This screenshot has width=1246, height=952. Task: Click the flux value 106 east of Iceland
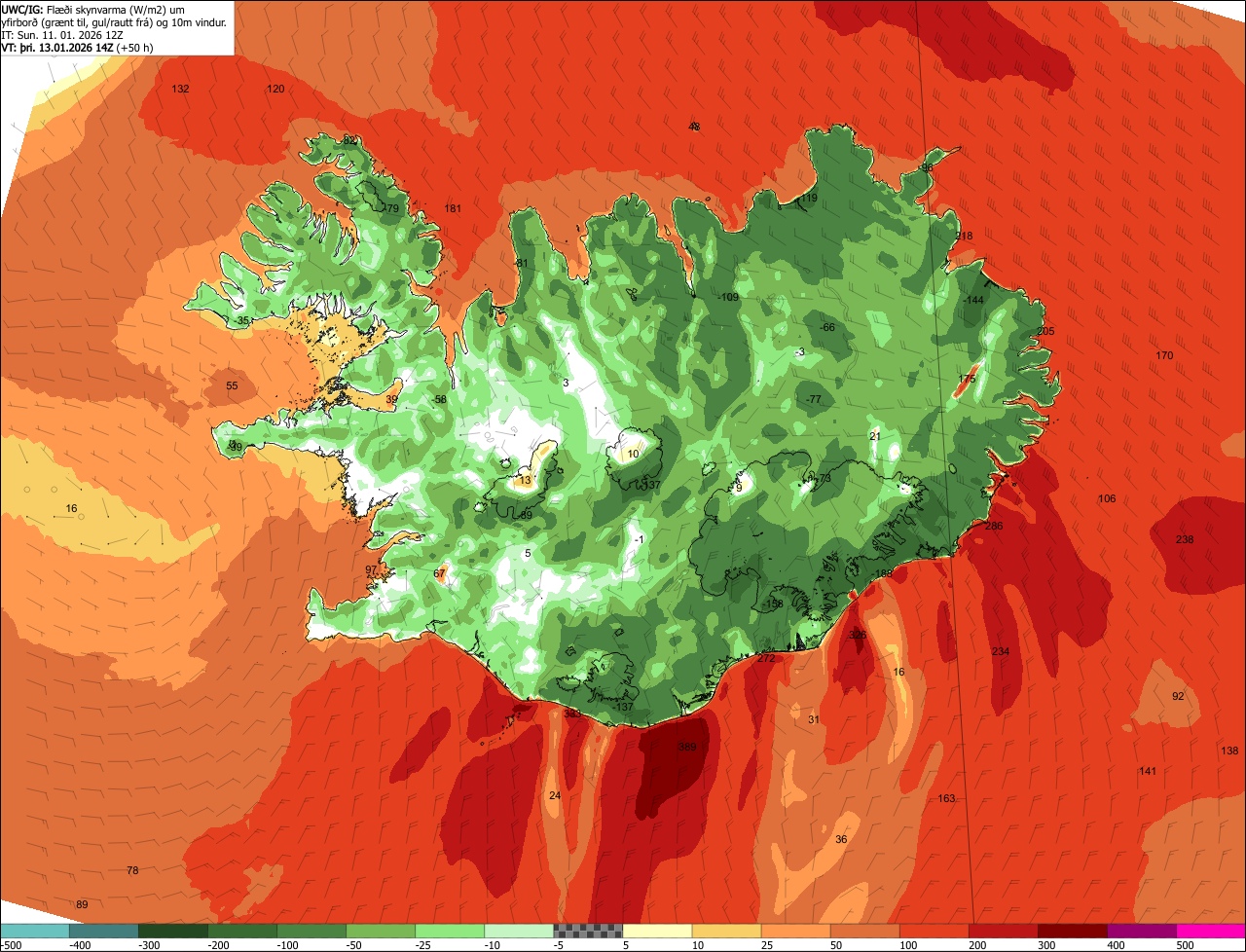(x=1107, y=498)
